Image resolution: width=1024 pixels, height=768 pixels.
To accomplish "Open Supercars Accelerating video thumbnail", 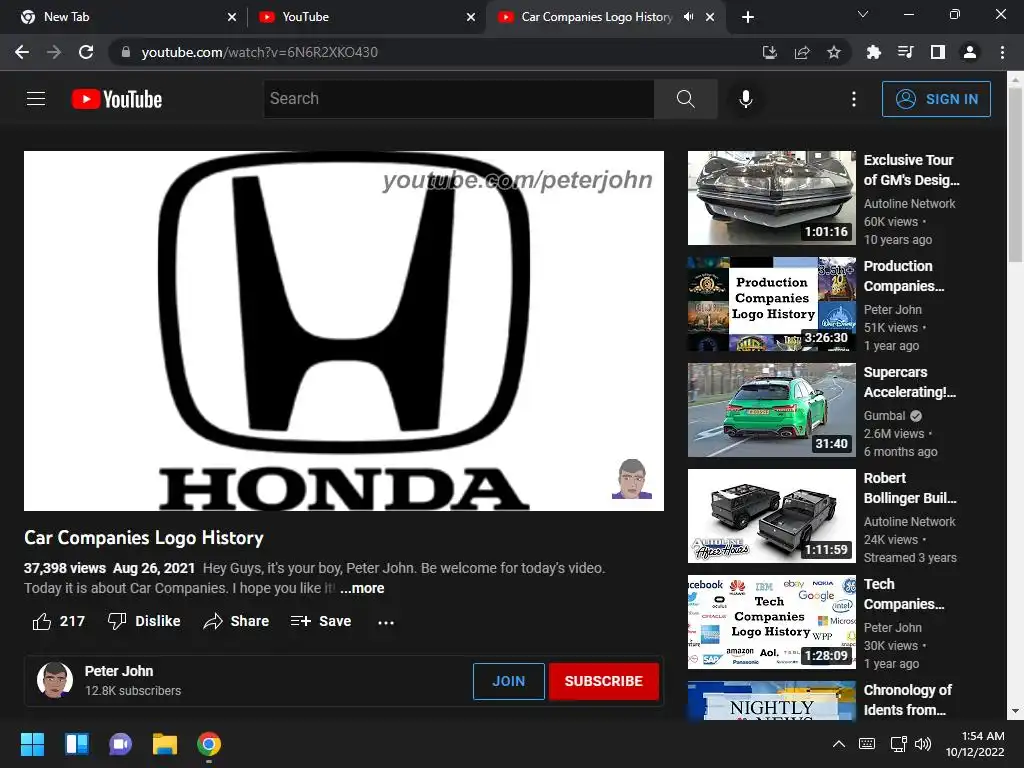I will pos(771,410).
